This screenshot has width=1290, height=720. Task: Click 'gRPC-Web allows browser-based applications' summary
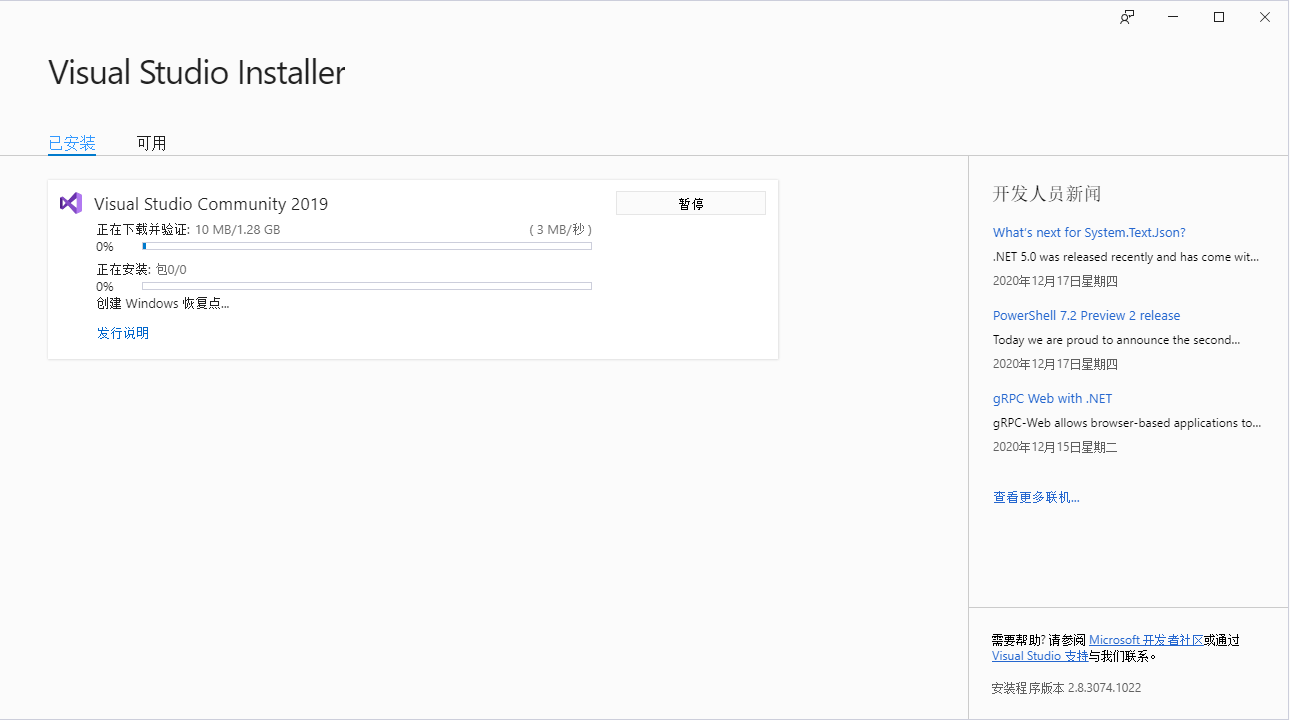pyautogui.click(x=1127, y=423)
